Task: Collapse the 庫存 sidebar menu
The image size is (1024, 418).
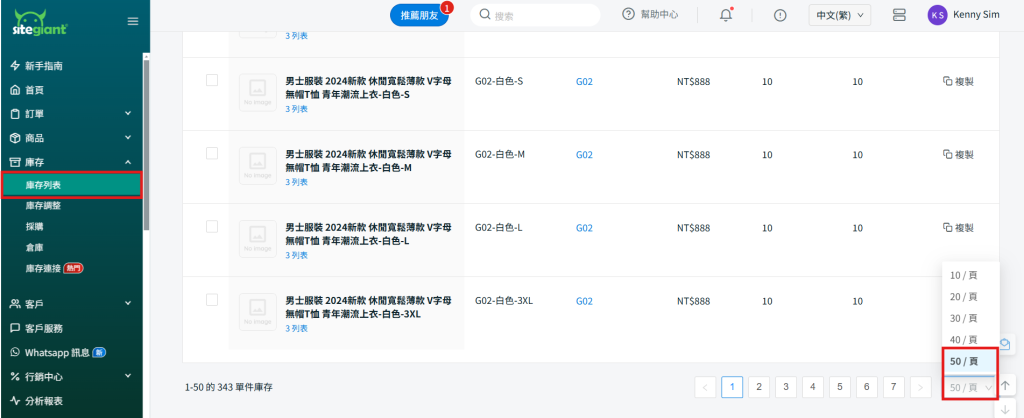Action: point(128,162)
